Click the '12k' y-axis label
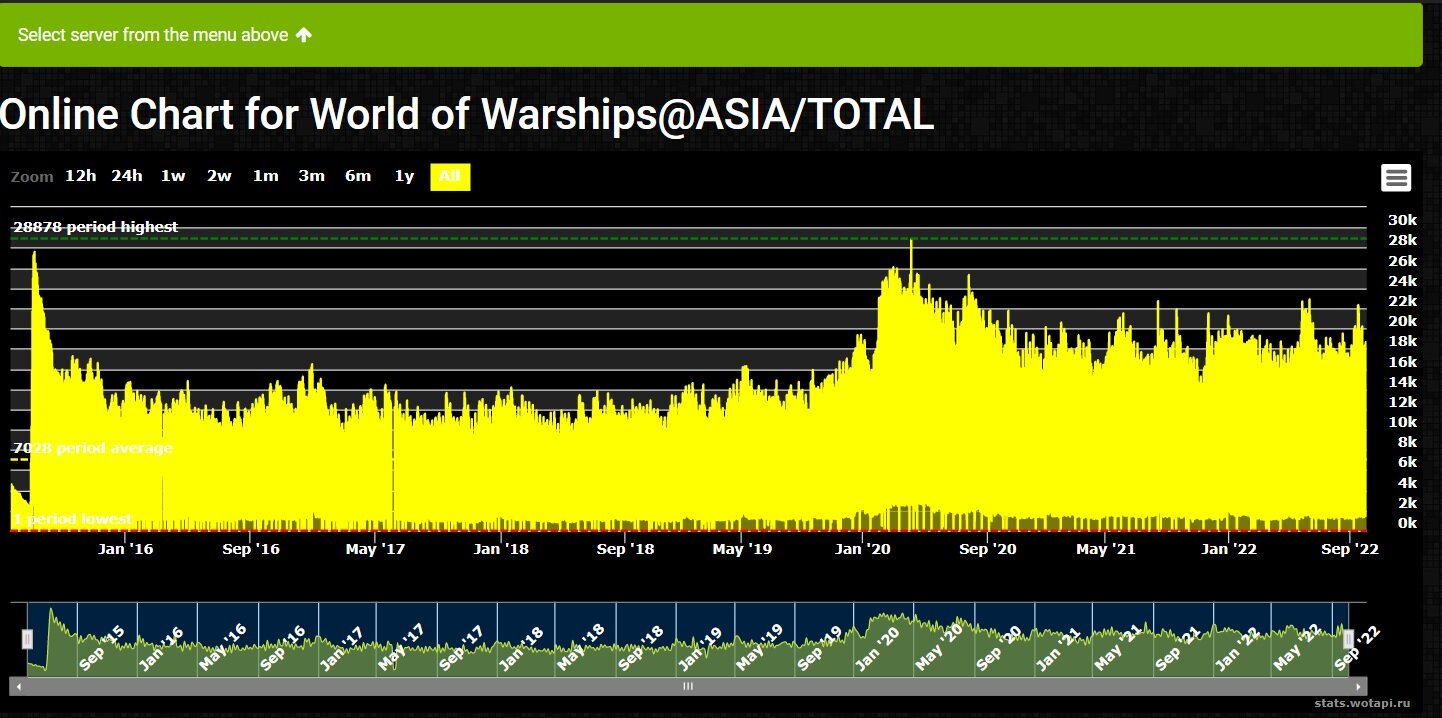 click(x=1403, y=402)
